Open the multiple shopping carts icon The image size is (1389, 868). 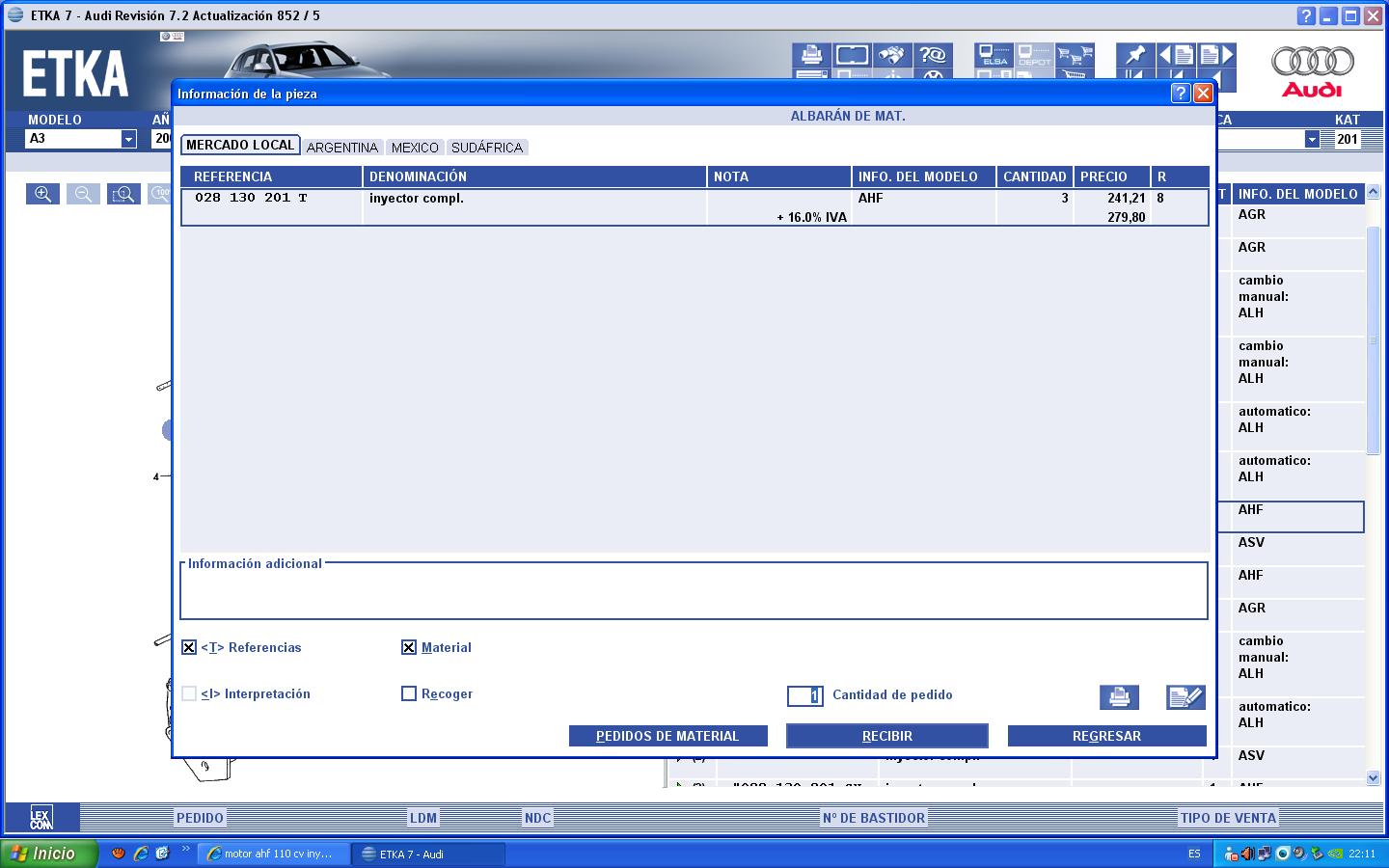pos(1075,55)
